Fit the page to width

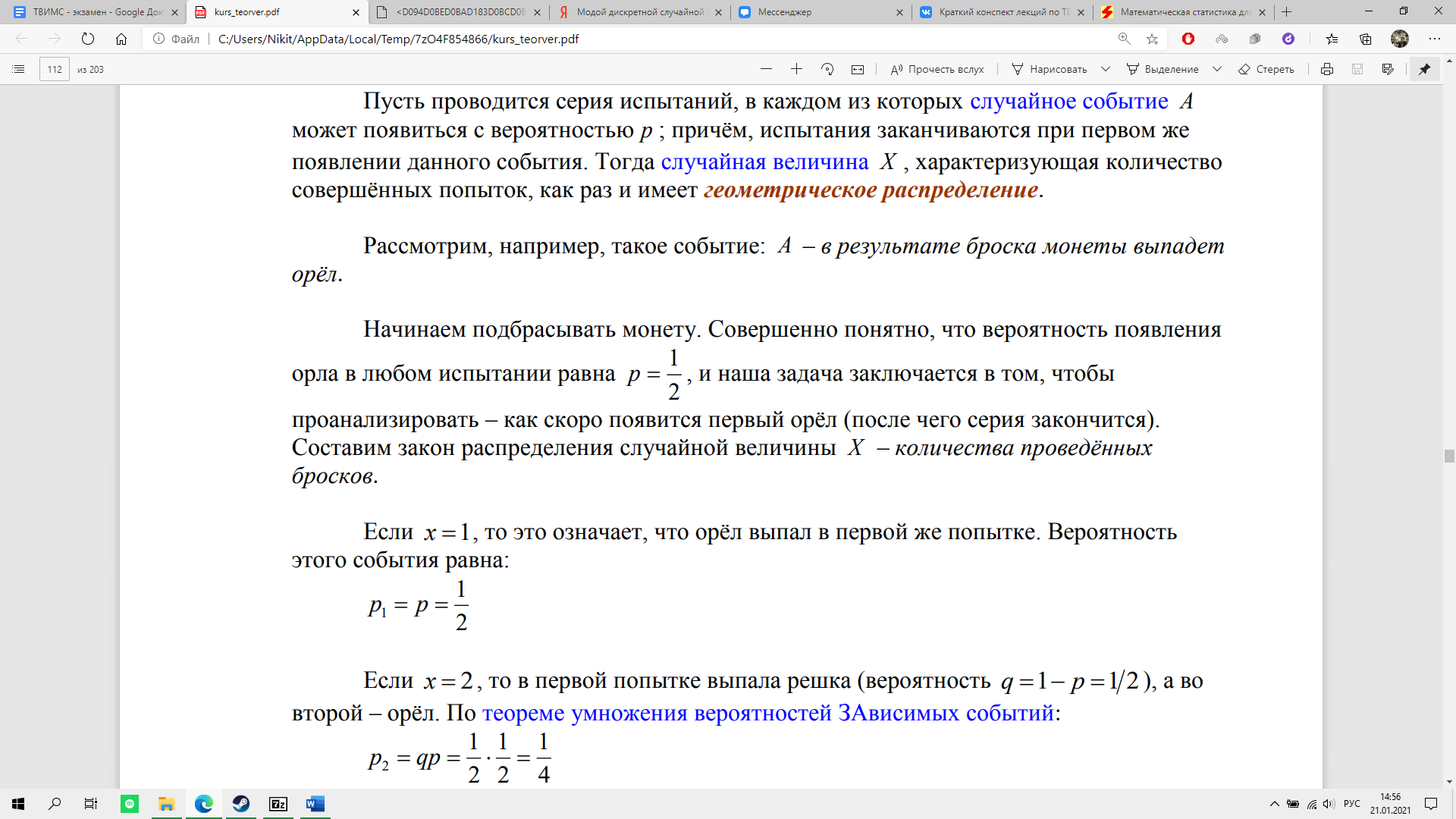[x=858, y=69]
